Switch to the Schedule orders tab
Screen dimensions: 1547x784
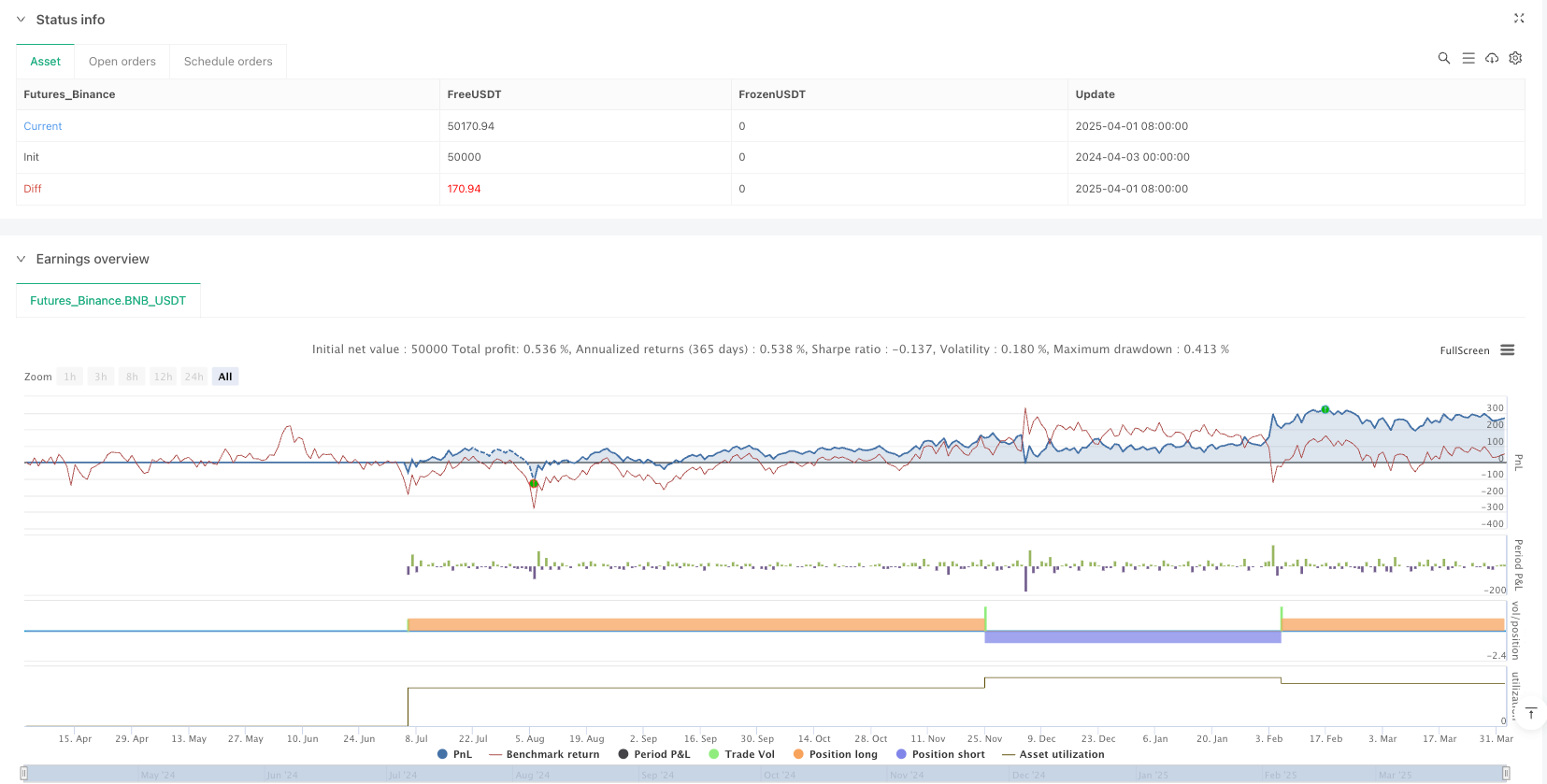(x=228, y=62)
